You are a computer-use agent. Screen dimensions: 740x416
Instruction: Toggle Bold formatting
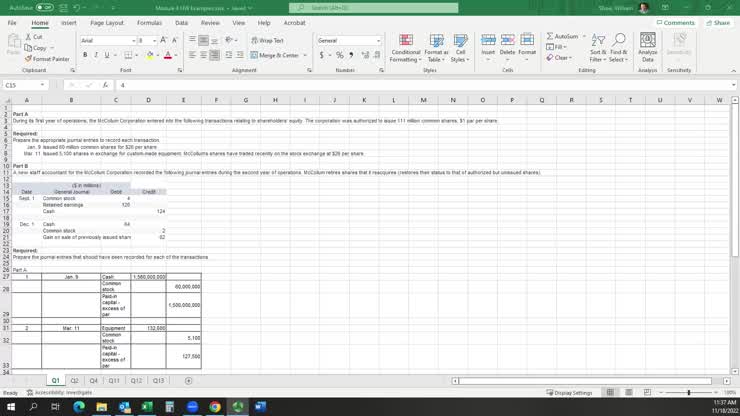pos(85,55)
